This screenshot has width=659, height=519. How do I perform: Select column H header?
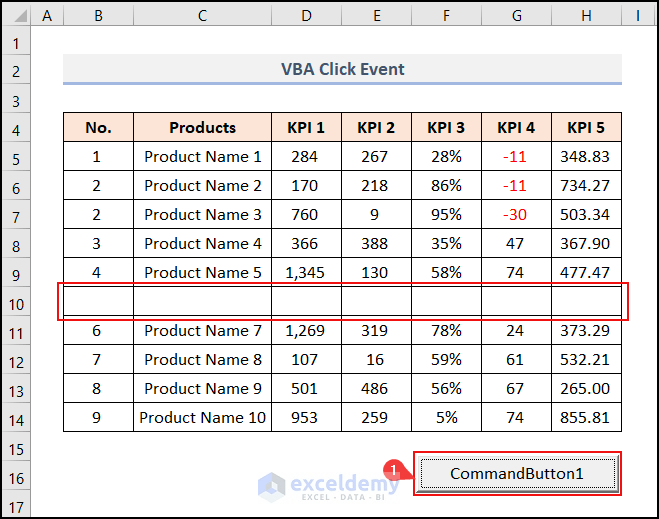click(586, 16)
